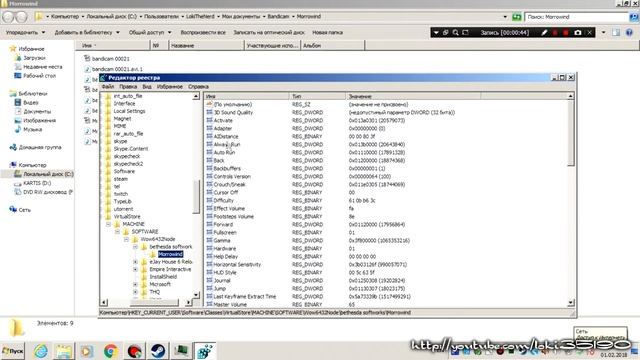Open Общий доступ dropdown
640x360 pixels.
click(150, 32)
